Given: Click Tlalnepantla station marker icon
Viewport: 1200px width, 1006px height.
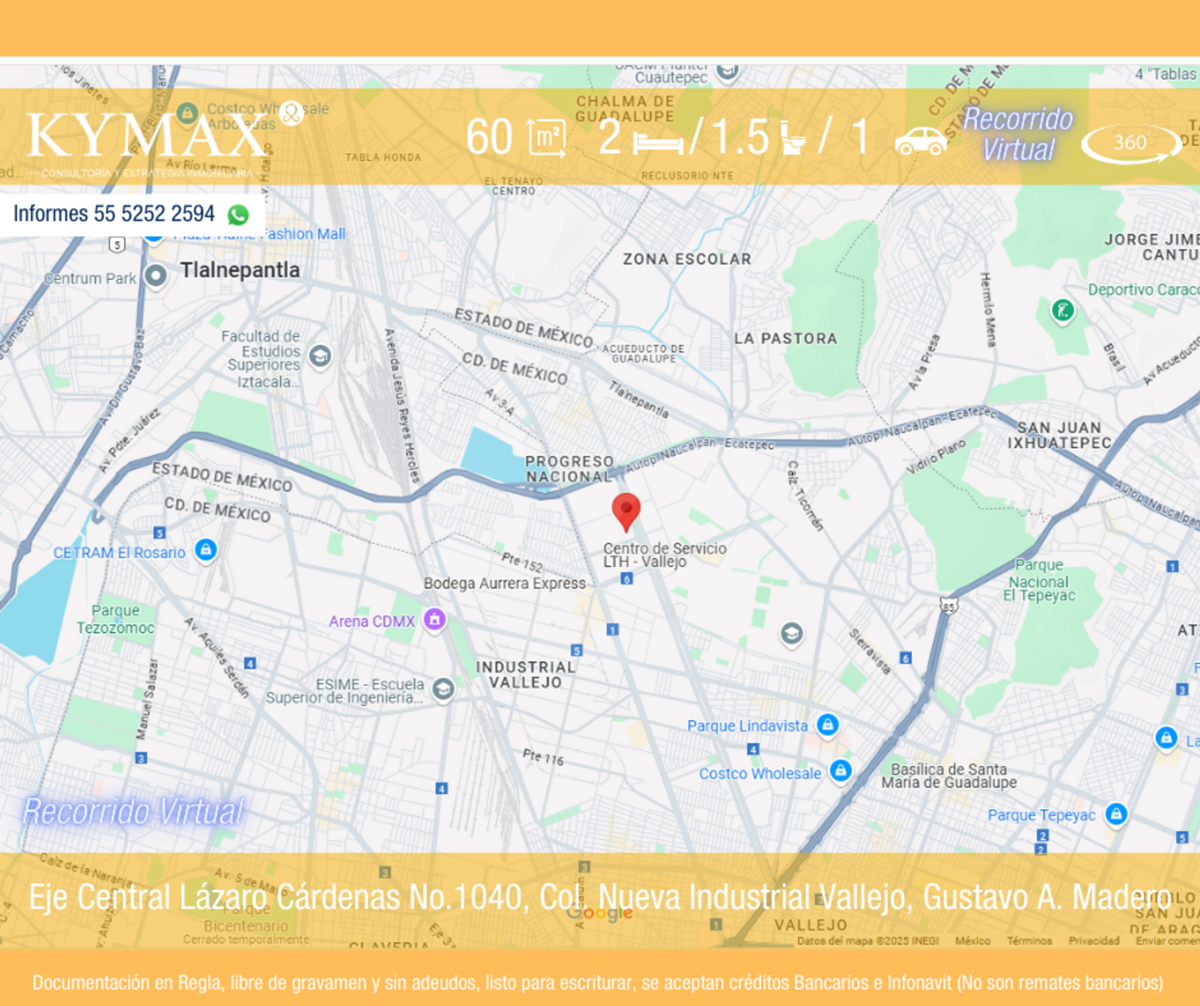Looking at the screenshot, I should 156,275.
